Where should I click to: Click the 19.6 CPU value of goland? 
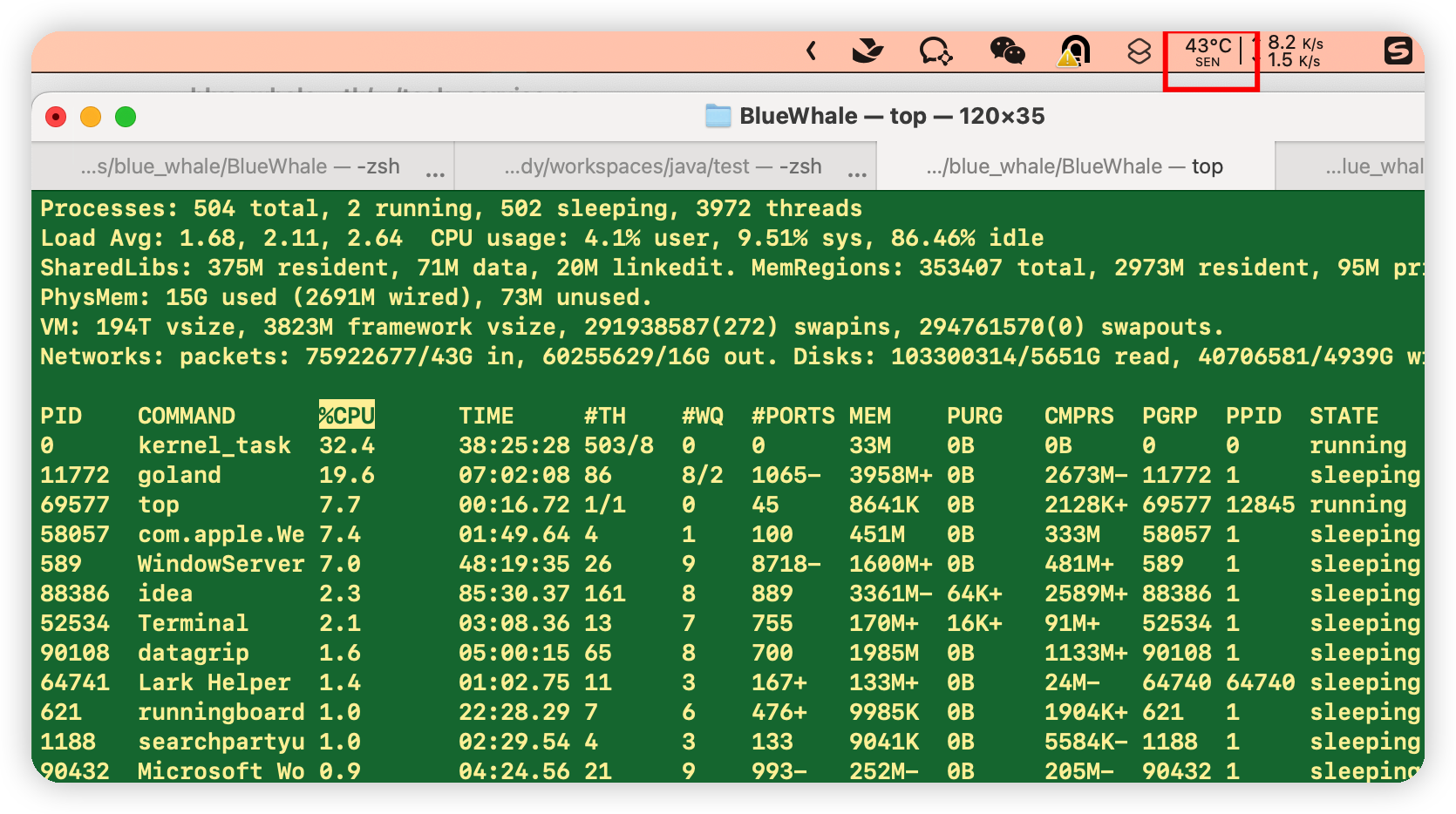(x=347, y=475)
